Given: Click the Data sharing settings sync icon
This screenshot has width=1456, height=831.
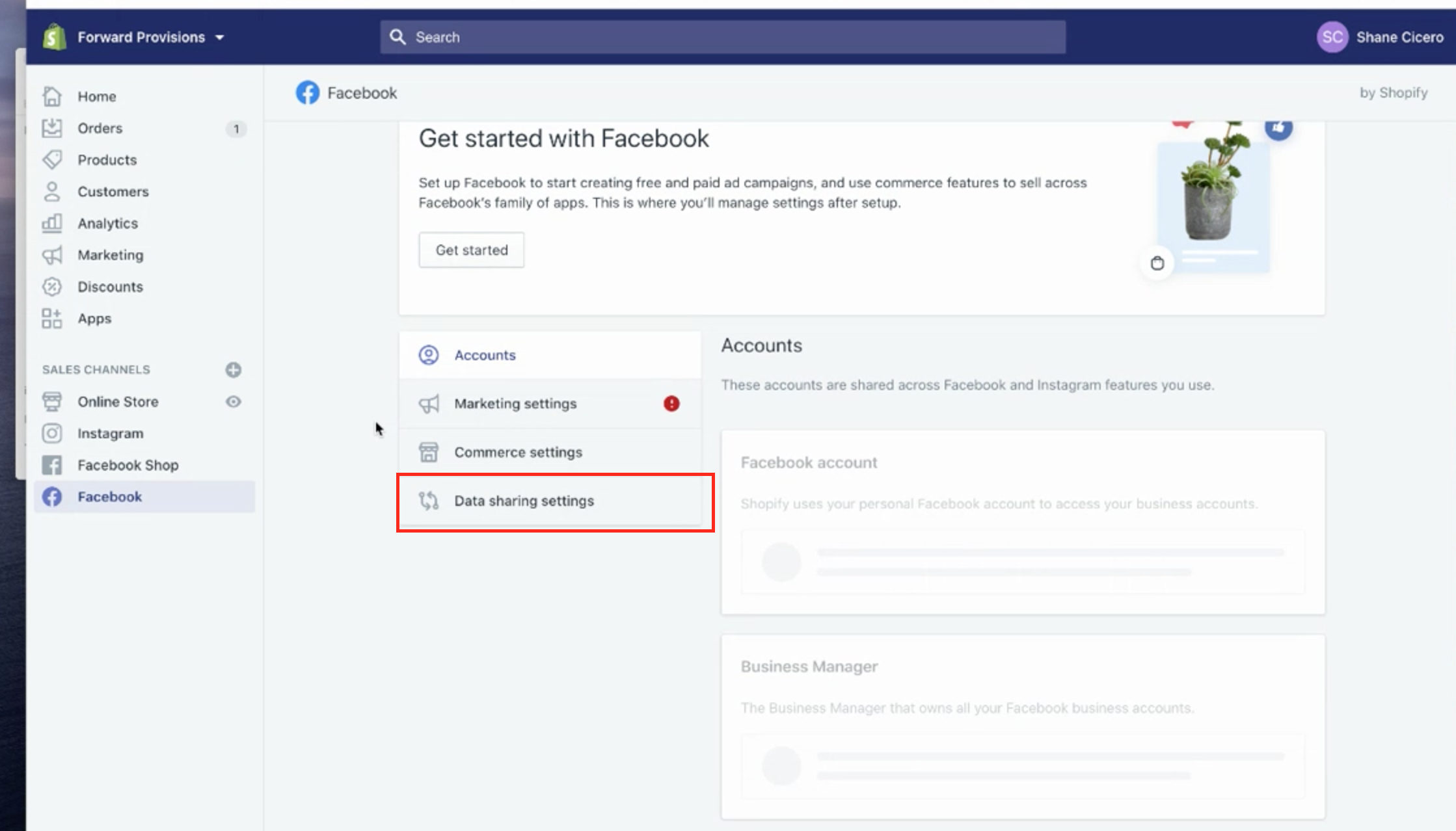Looking at the screenshot, I should pyautogui.click(x=428, y=501).
